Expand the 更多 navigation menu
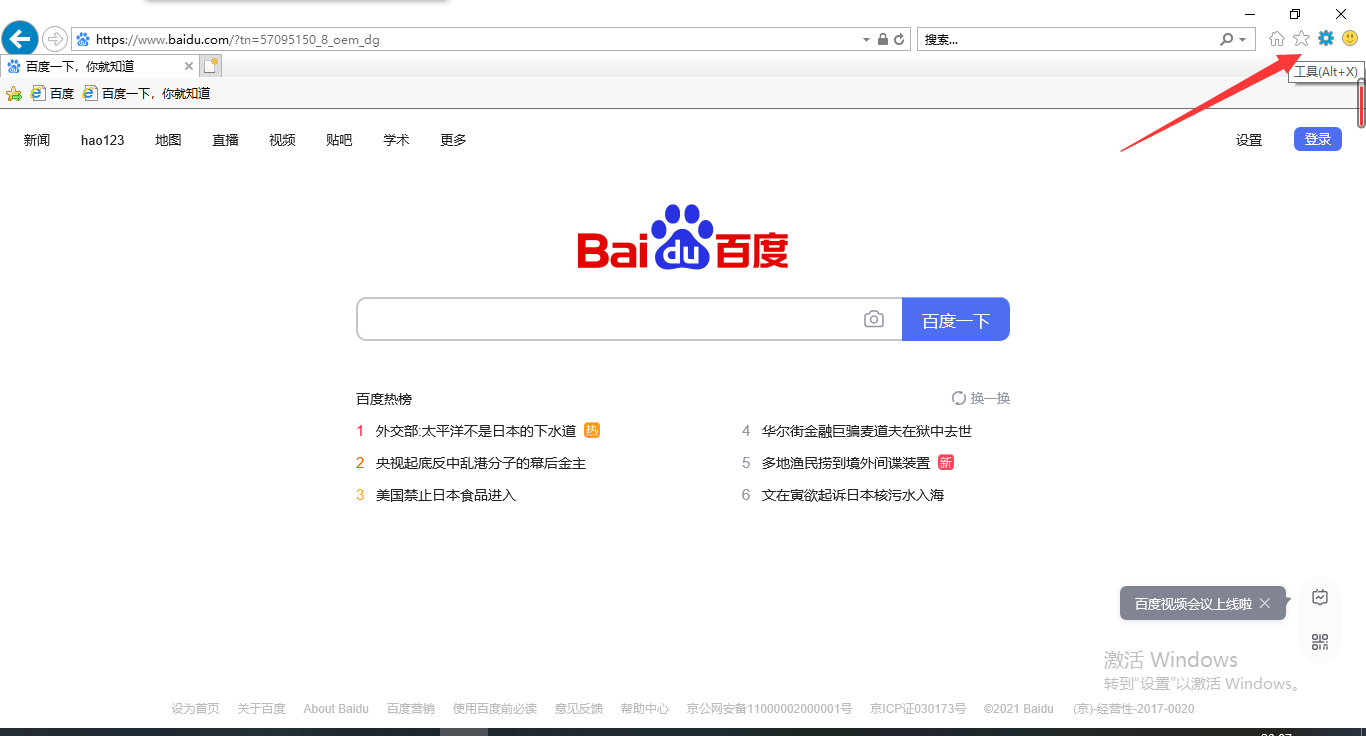This screenshot has height=736, width=1366. pyautogui.click(x=452, y=140)
